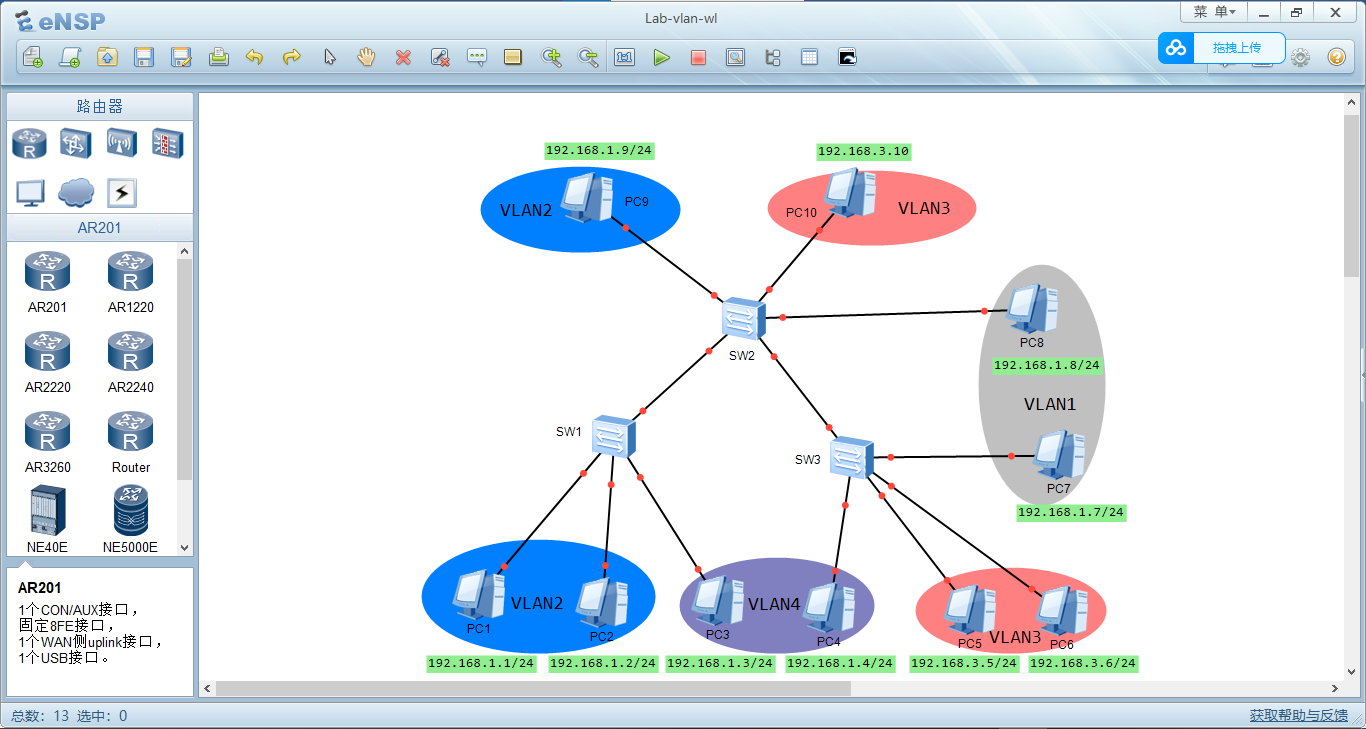
Task: Click the 获取帮助与反馈 link
Action: click(x=1300, y=716)
